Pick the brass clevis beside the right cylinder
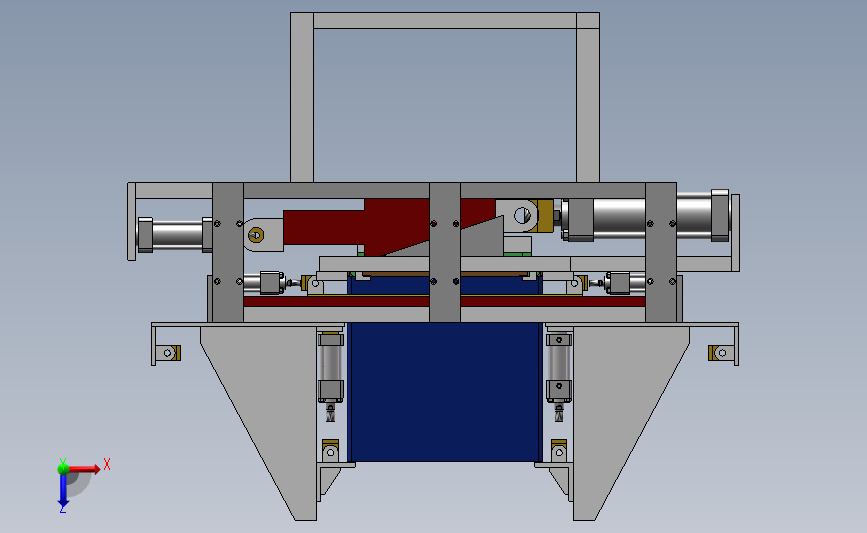Image resolution: width=867 pixels, height=533 pixels. click(x=544, y=216)
